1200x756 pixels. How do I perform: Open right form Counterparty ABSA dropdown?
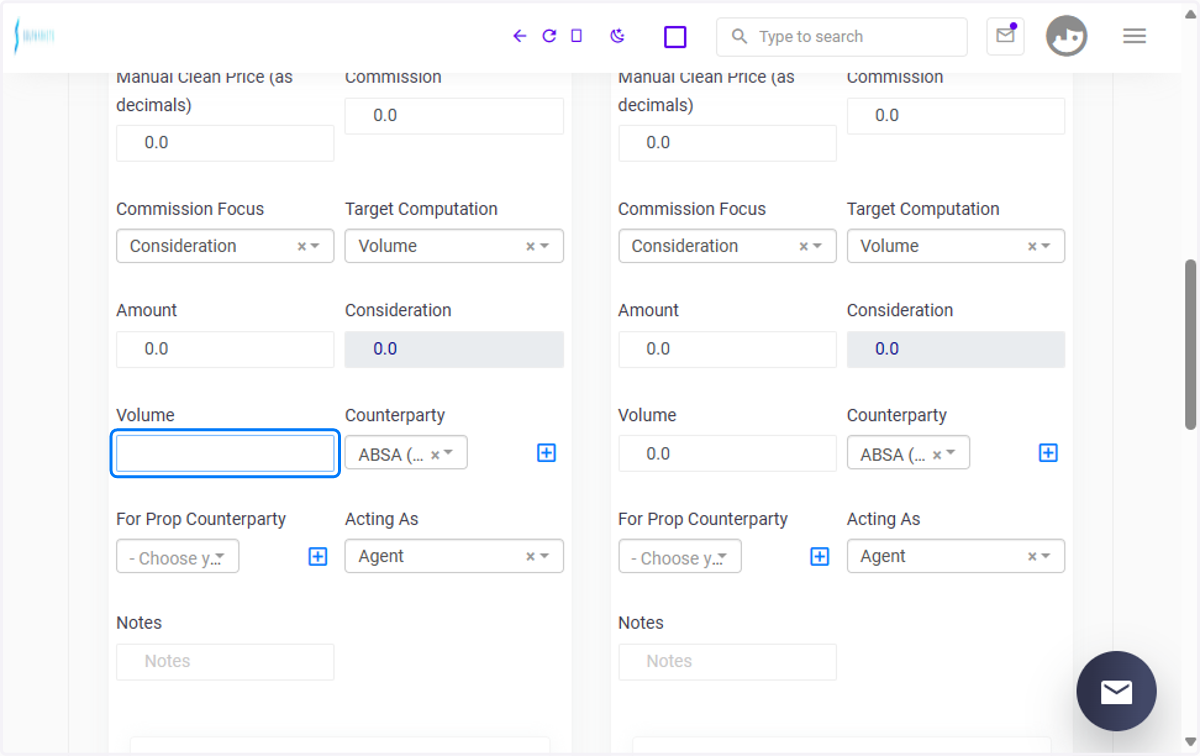tap(908, 453)
